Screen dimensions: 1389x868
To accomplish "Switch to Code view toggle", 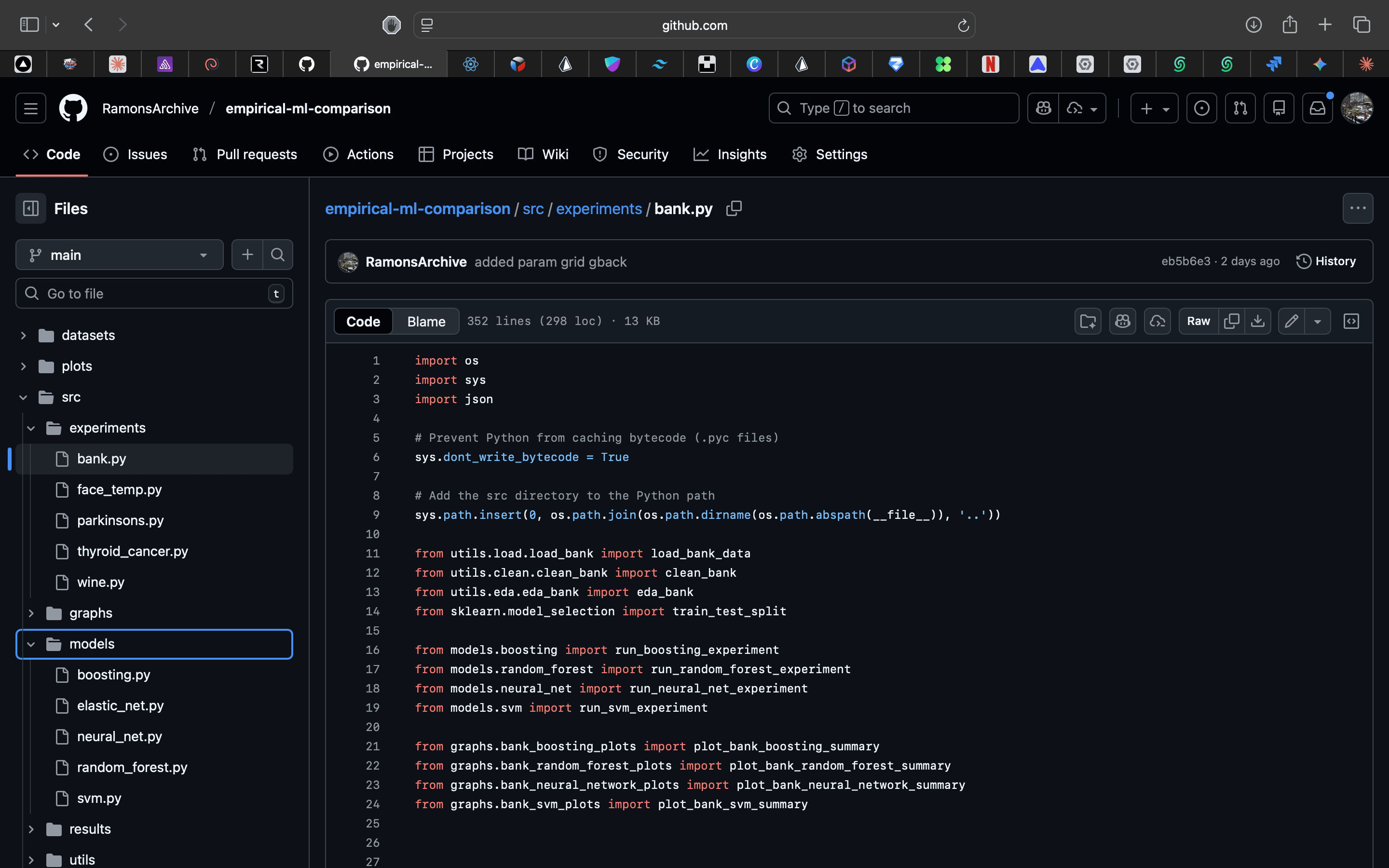I will click(363, 321).
